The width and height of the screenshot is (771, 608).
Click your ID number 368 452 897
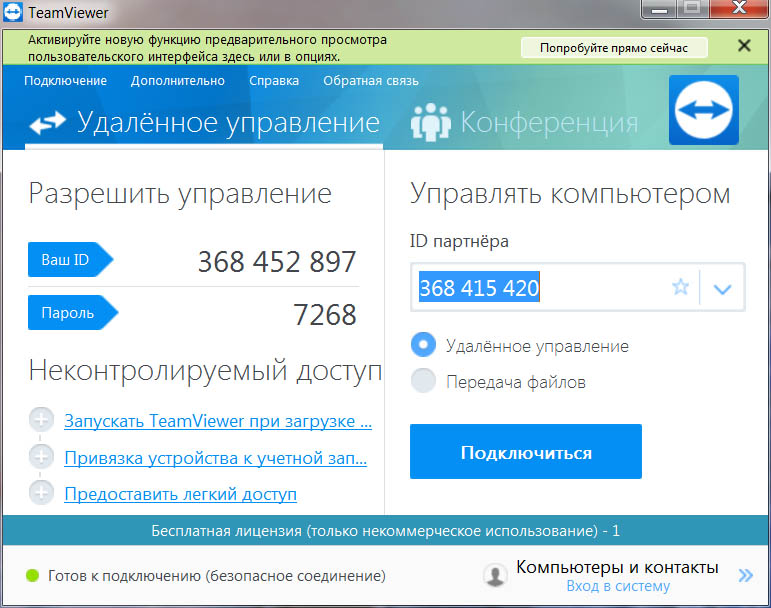pyautogui.click(x=277, y=261)
